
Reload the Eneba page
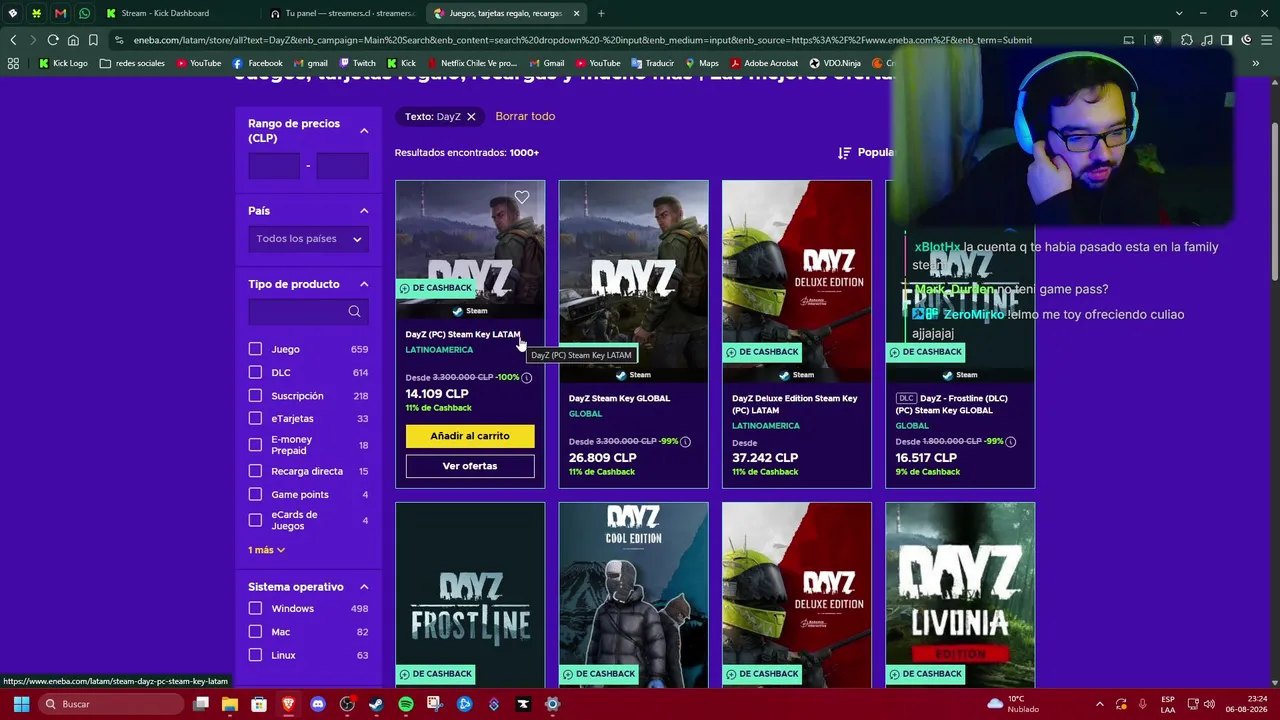(53, 40)
